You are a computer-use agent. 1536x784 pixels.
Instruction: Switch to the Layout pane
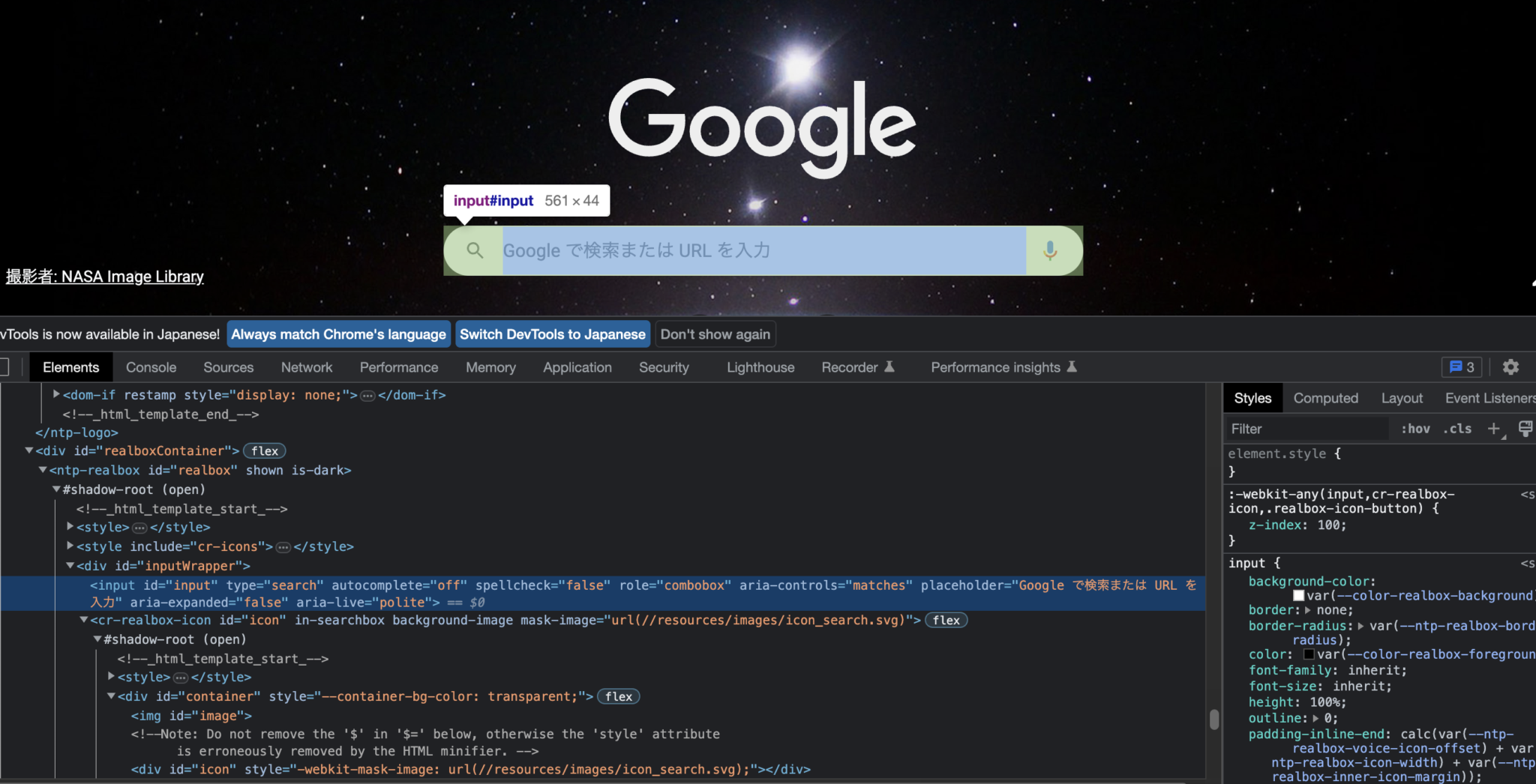pyautogui.click(x=1402, y=398)
